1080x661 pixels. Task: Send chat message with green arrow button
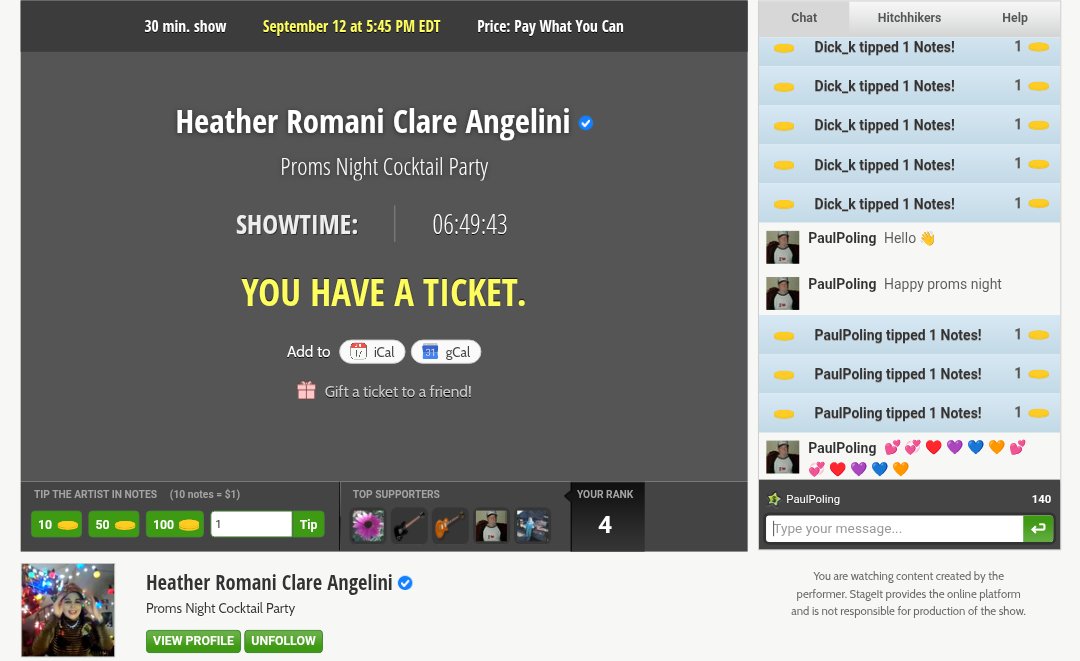click(1038, 529)
